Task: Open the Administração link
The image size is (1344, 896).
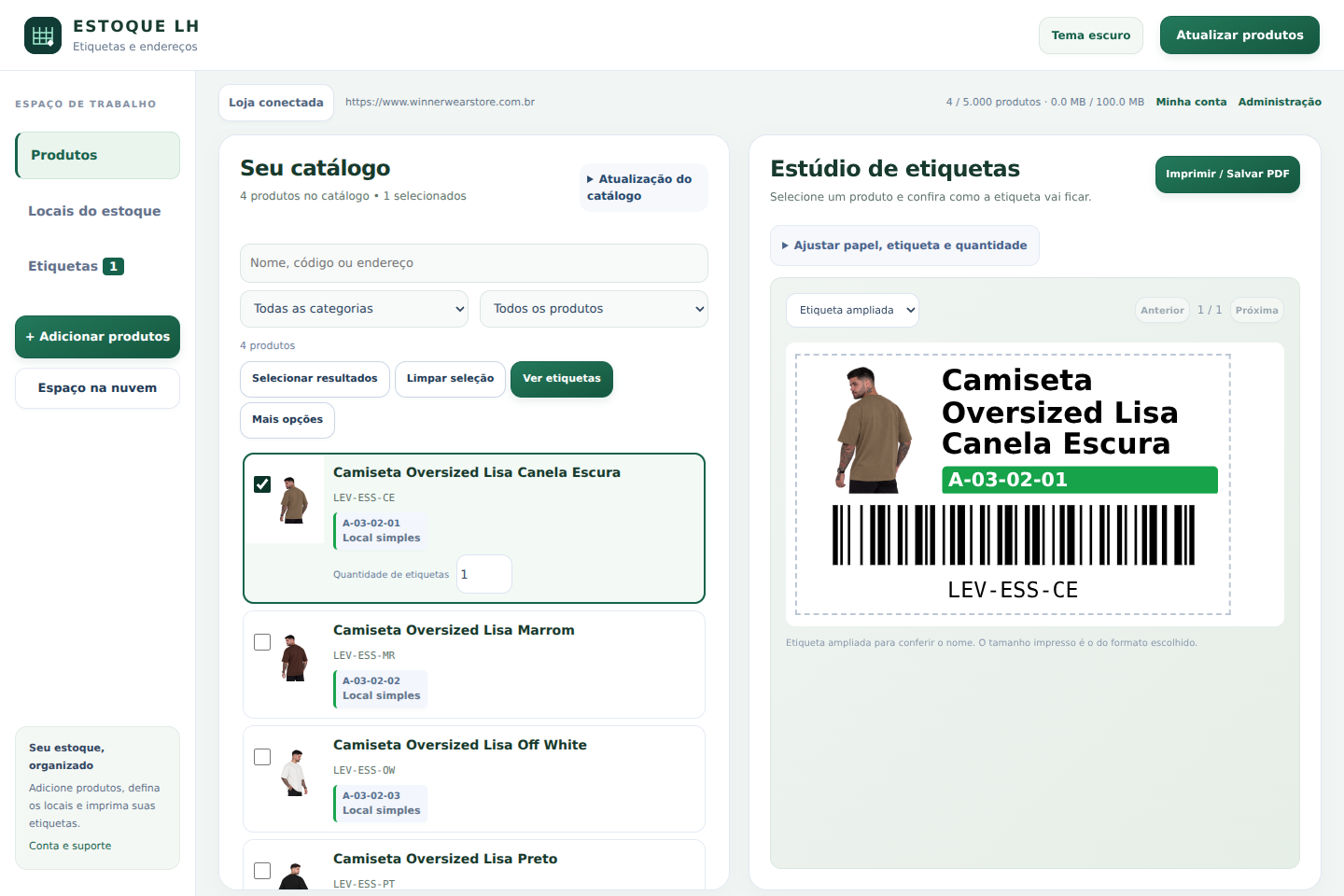Action: pyautogui.click(x=1280, y=103)
